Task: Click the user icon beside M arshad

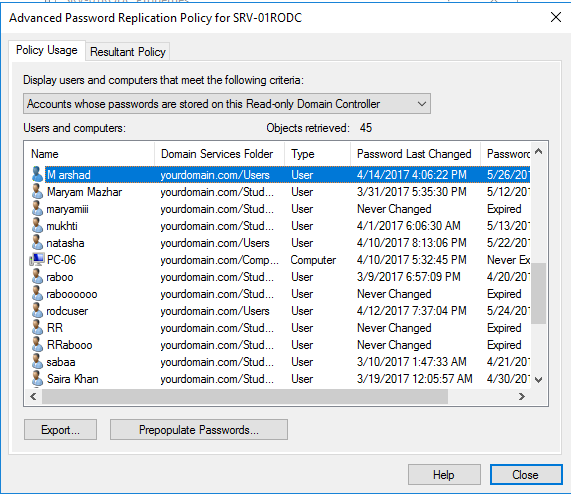Action: pos(37,174)
